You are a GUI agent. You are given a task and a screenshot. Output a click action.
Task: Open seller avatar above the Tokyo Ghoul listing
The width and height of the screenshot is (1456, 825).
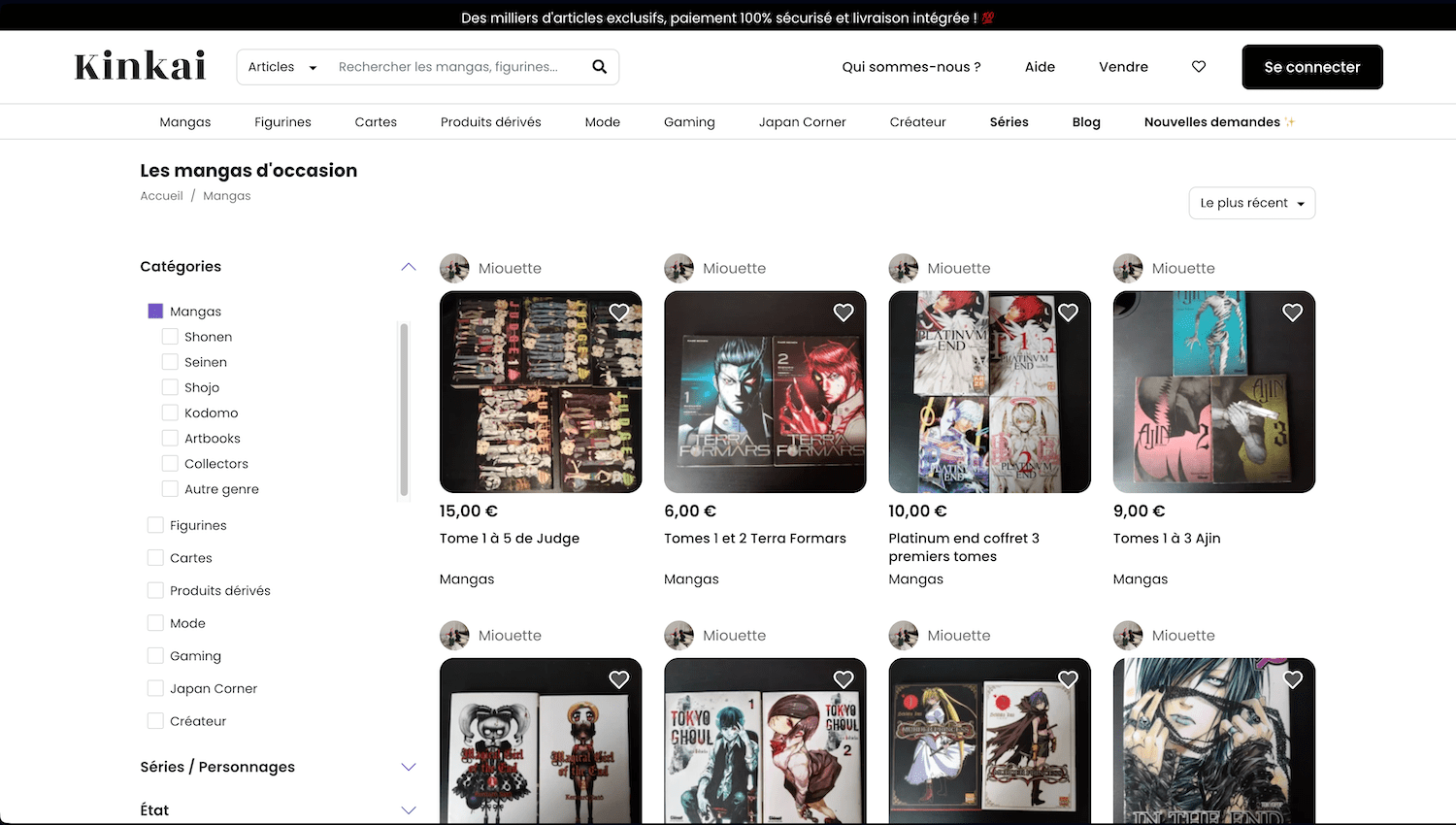click(x=678, y=636)
